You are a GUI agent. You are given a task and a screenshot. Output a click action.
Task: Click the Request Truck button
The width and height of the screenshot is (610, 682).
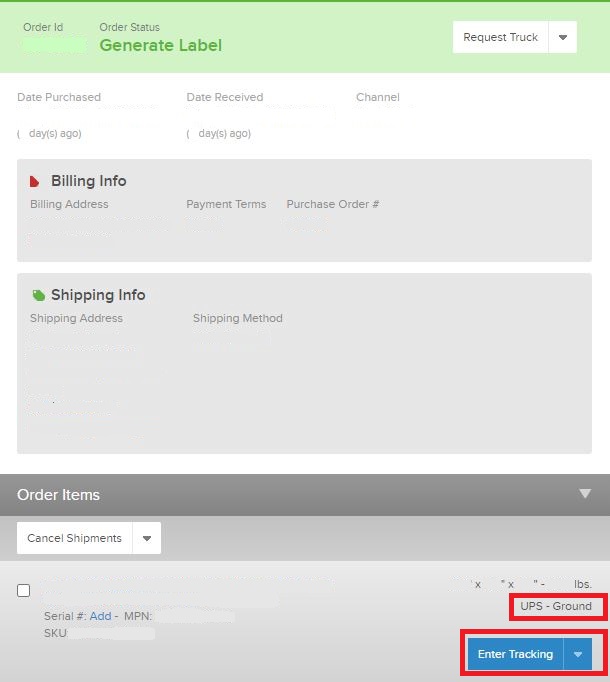pyautogui.click(x=500, y=37)
